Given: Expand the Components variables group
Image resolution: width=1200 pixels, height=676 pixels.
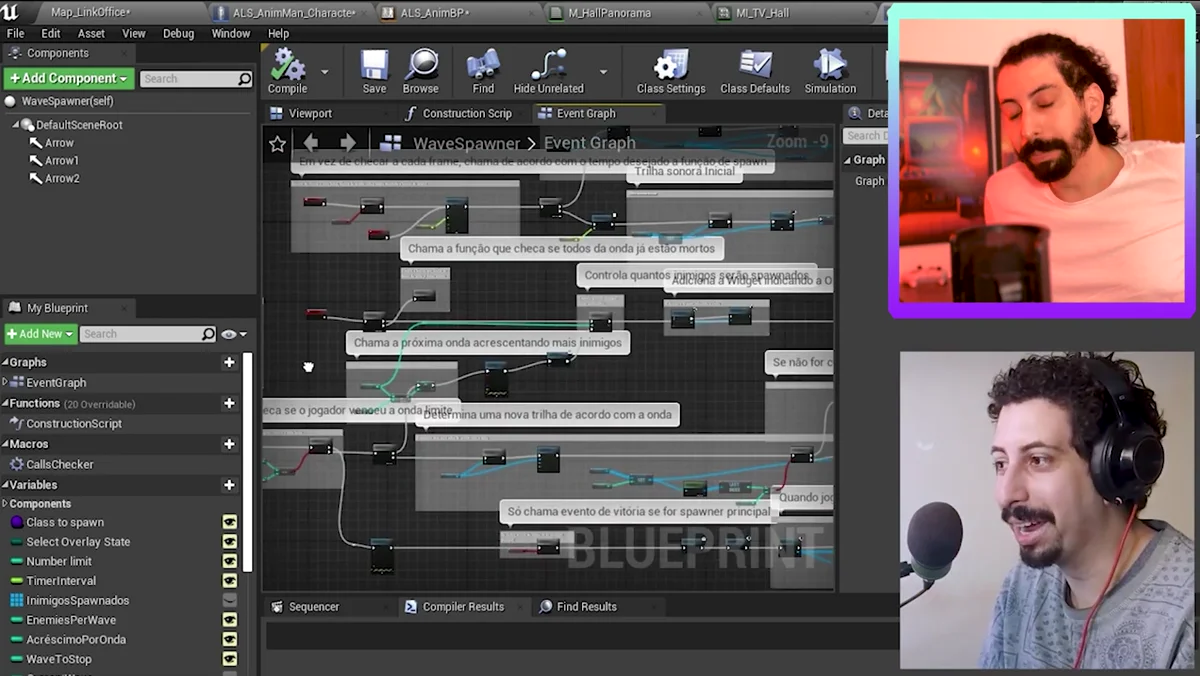Looking at the screenshot, I should pyautogui.click(x=5, y=504).
